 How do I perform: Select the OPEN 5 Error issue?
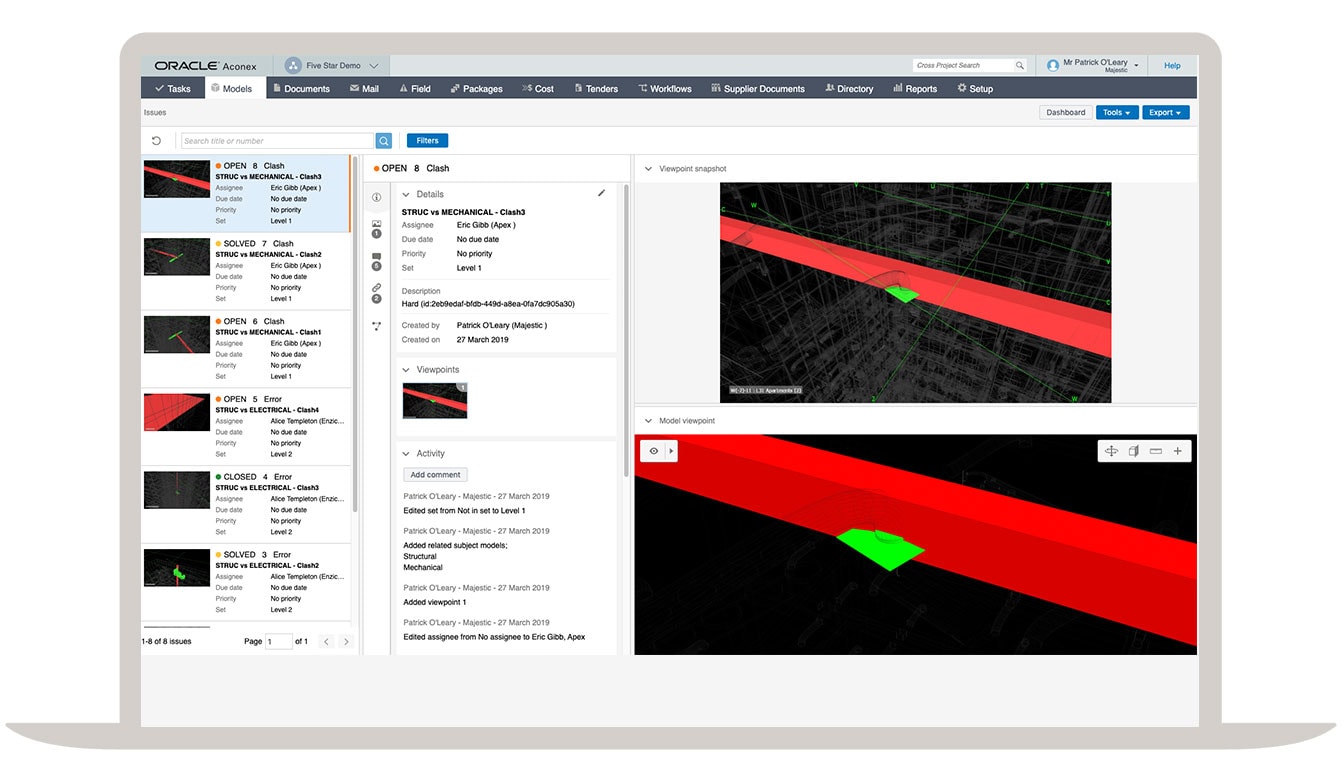click(246, 427)
